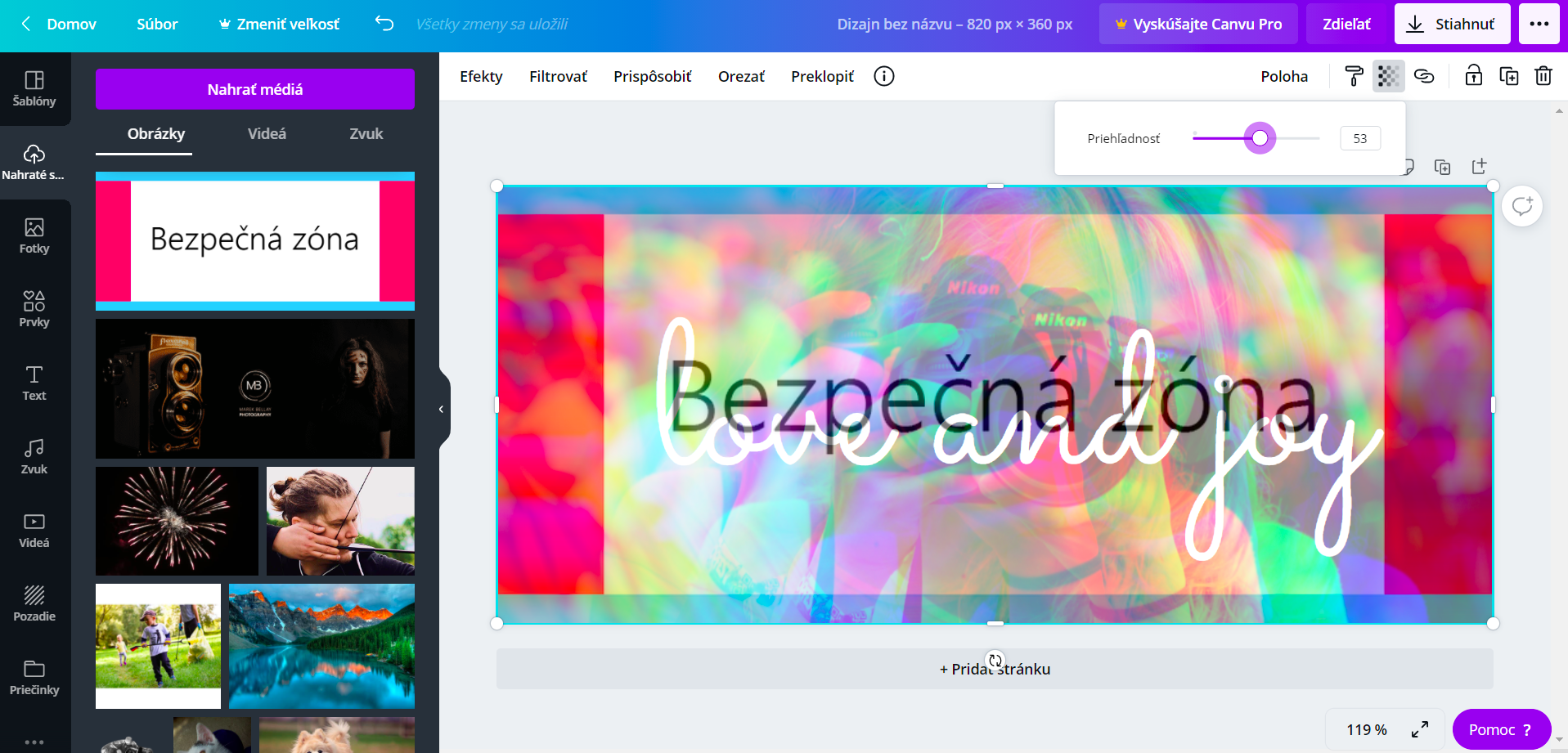Open the more options menu
The height and width of the screenshot is (753, 1568).
coord(1539,24)
